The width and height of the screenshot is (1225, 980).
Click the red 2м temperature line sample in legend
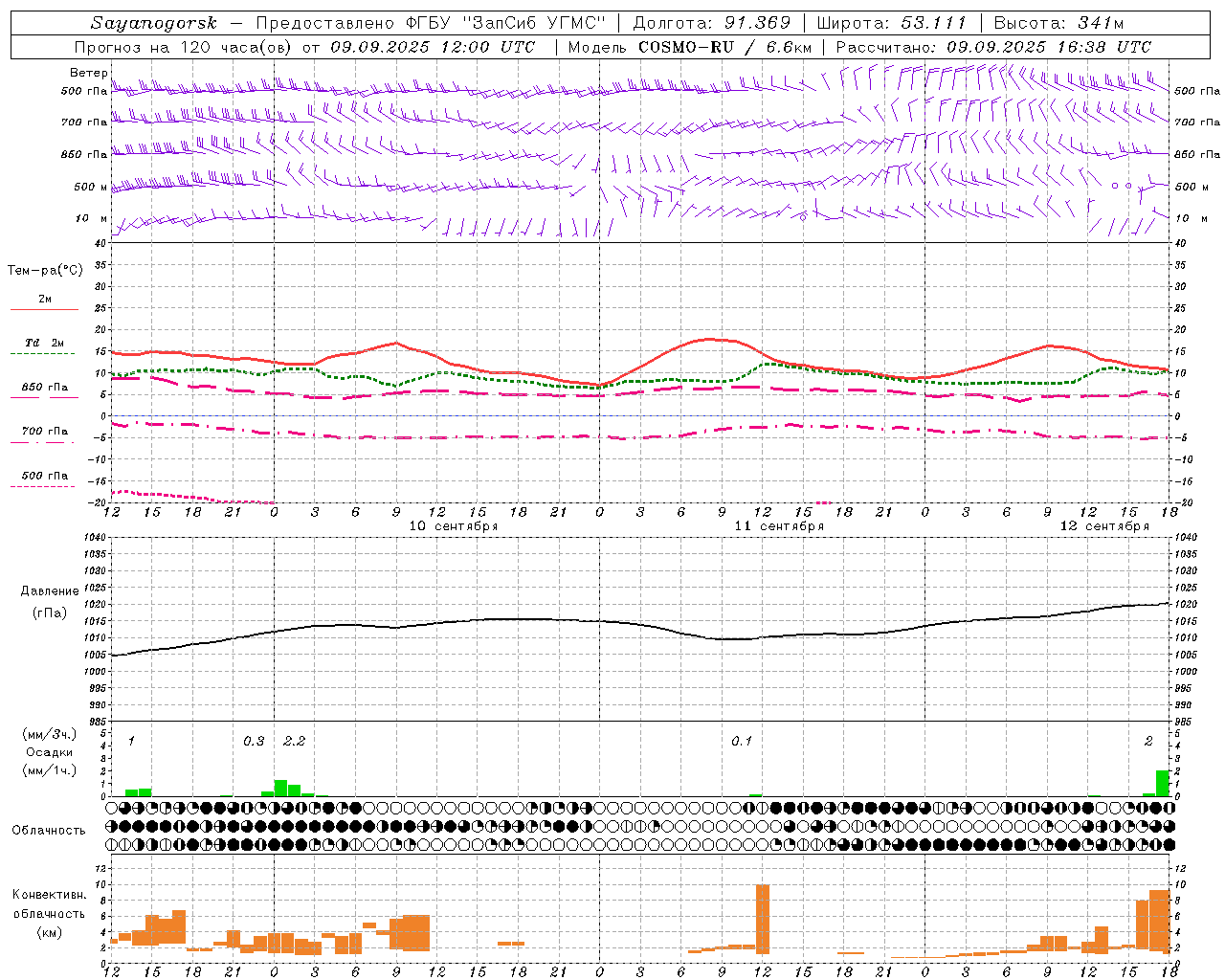pos(44,309)
